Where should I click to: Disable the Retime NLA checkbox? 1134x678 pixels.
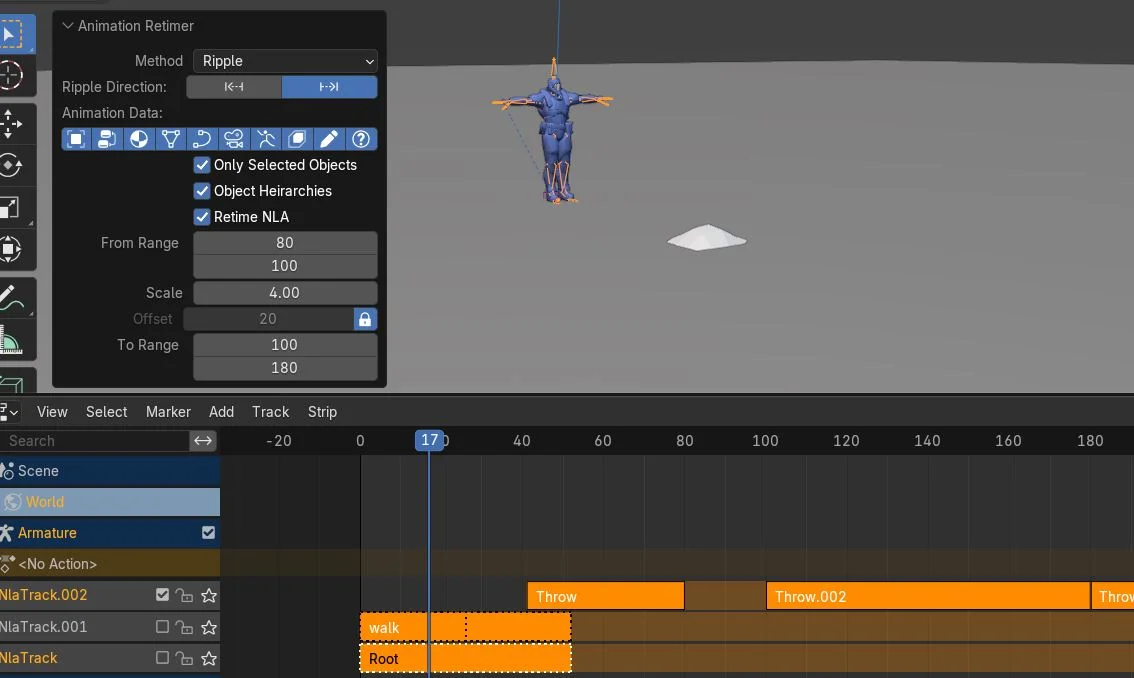coord(201,217)
